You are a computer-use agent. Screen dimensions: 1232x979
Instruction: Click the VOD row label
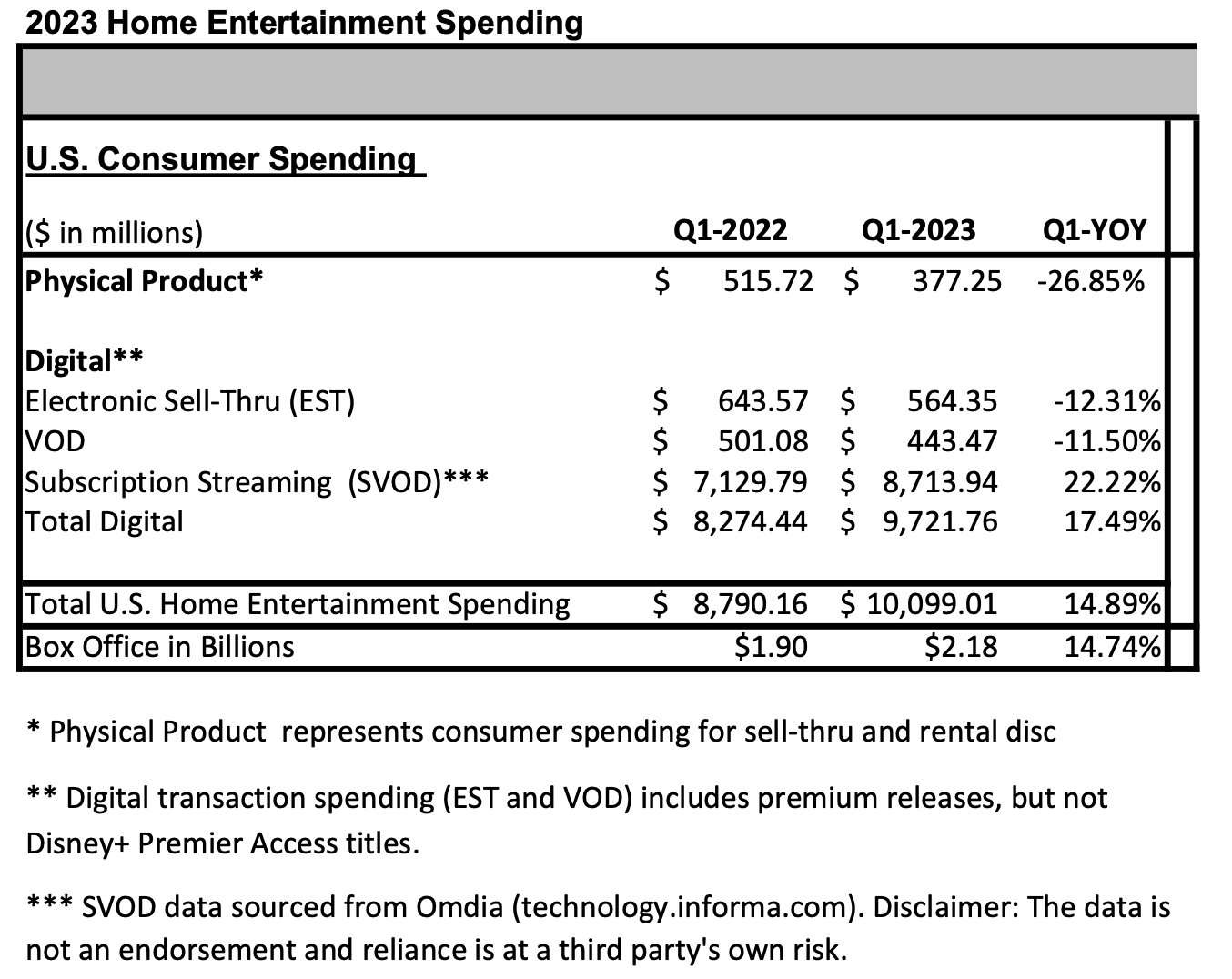56,441
